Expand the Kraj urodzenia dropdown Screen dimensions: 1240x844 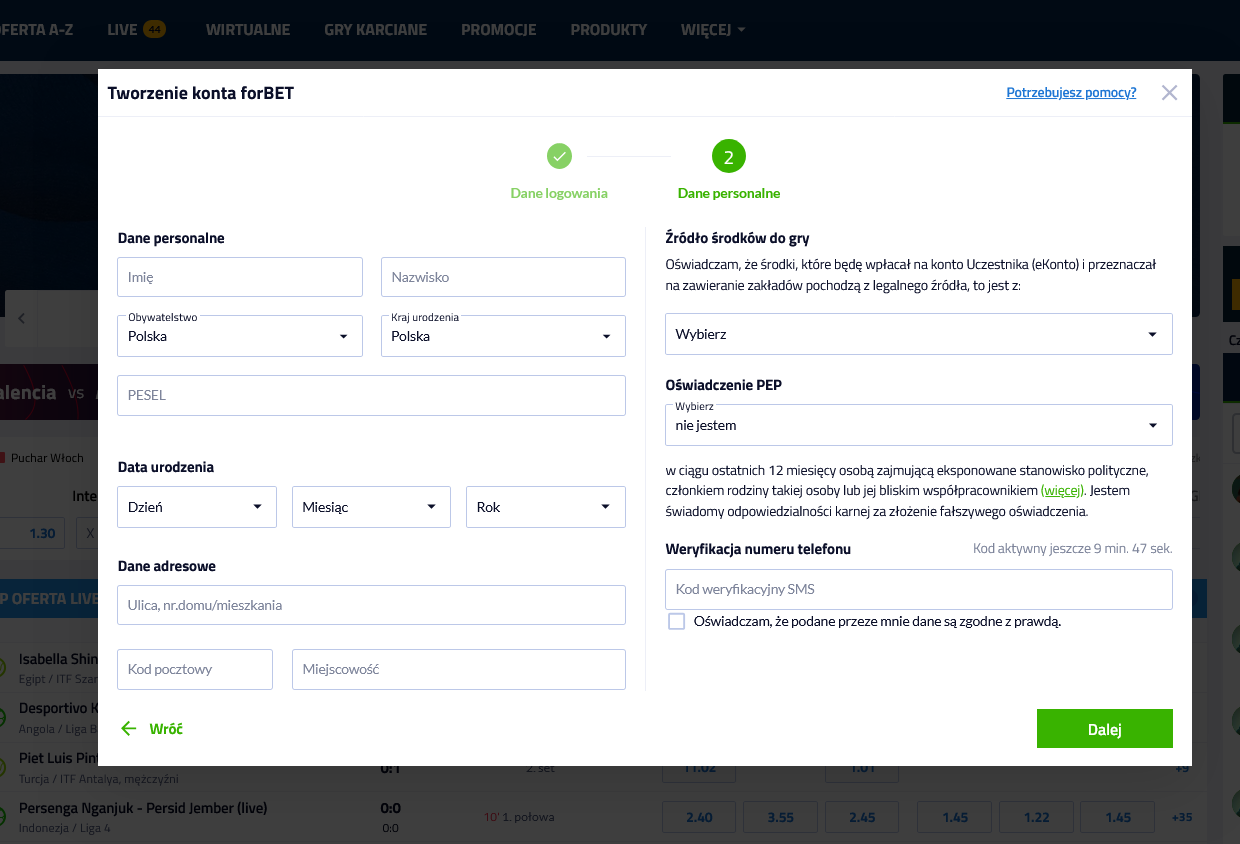click(503, 337)
